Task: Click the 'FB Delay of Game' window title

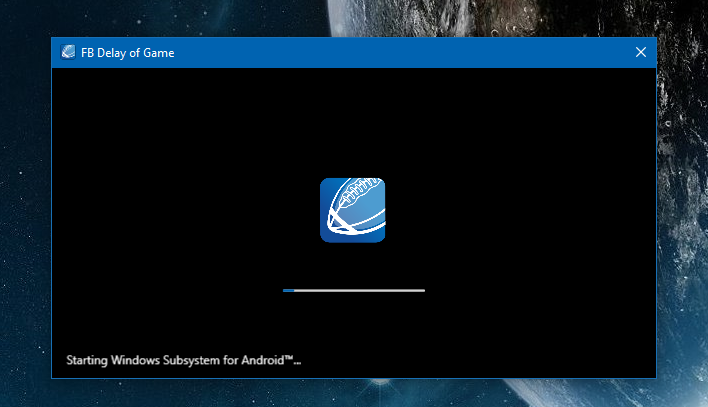Action: [128, 53]
